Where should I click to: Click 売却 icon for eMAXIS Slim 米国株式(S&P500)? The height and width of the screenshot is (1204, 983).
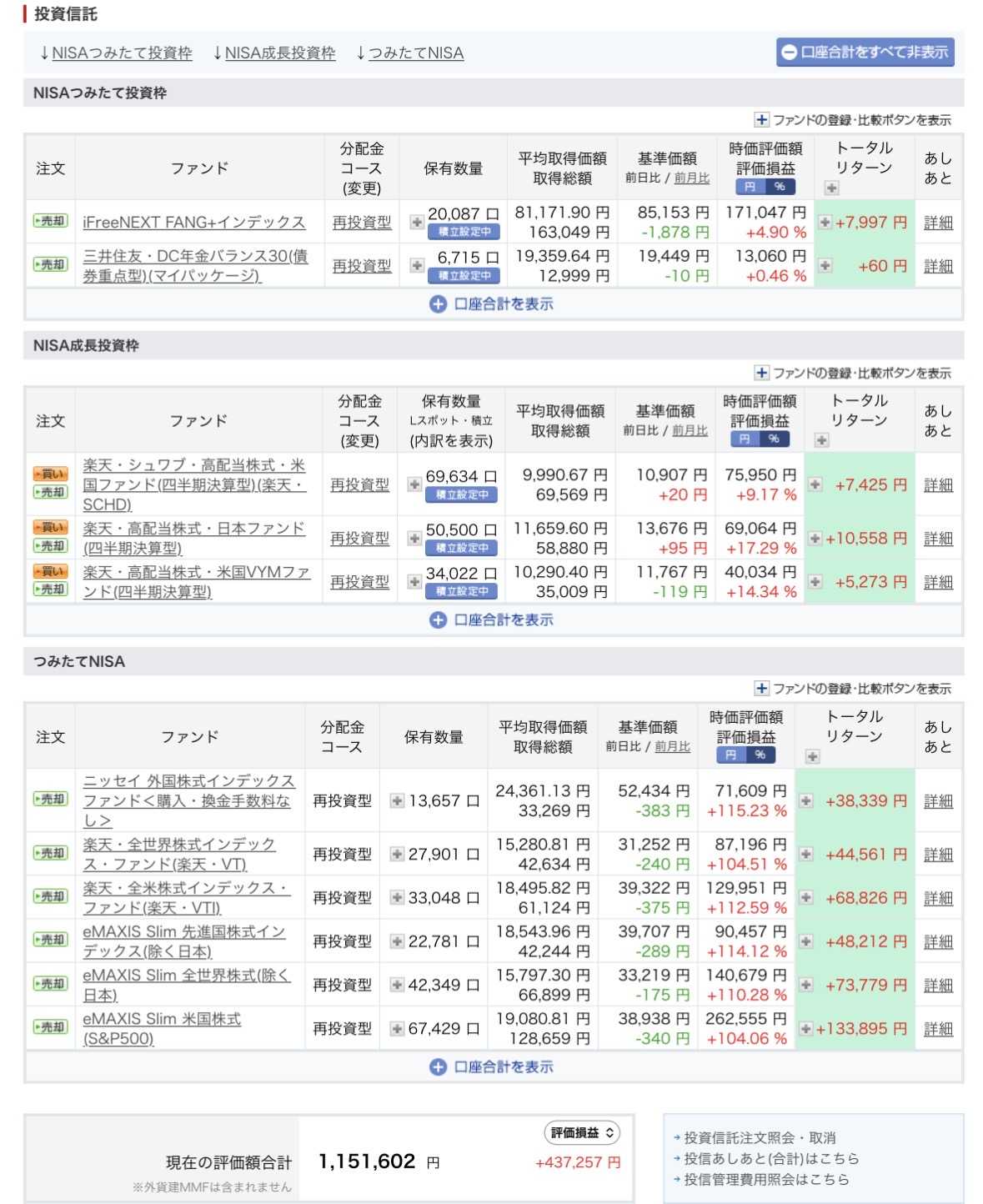point(50,1028)
